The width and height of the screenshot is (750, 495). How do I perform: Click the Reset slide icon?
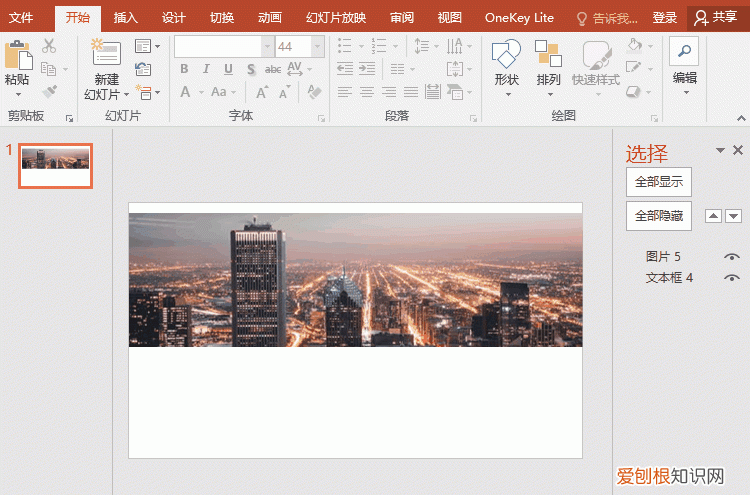pos(143,69)
